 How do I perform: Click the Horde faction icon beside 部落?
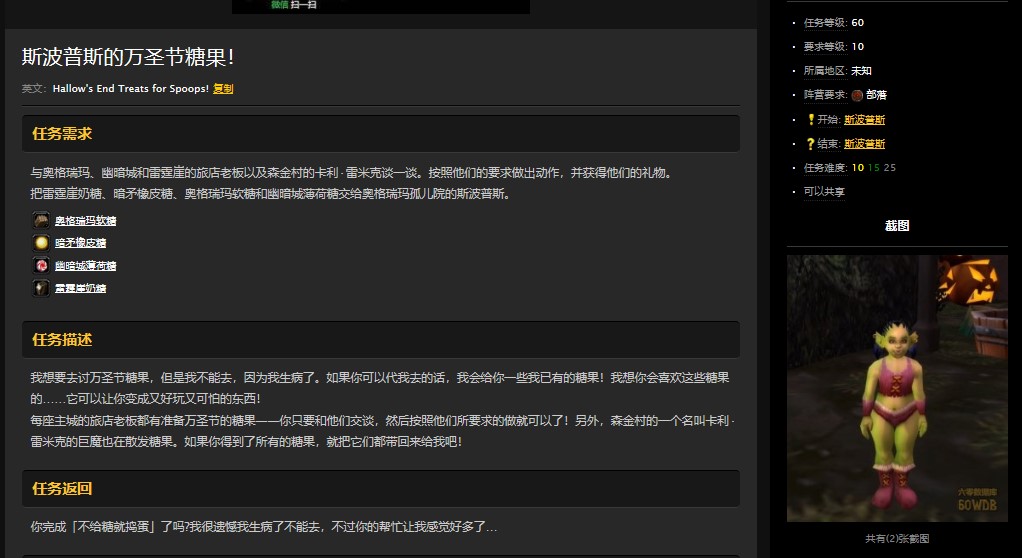(857, 95)
